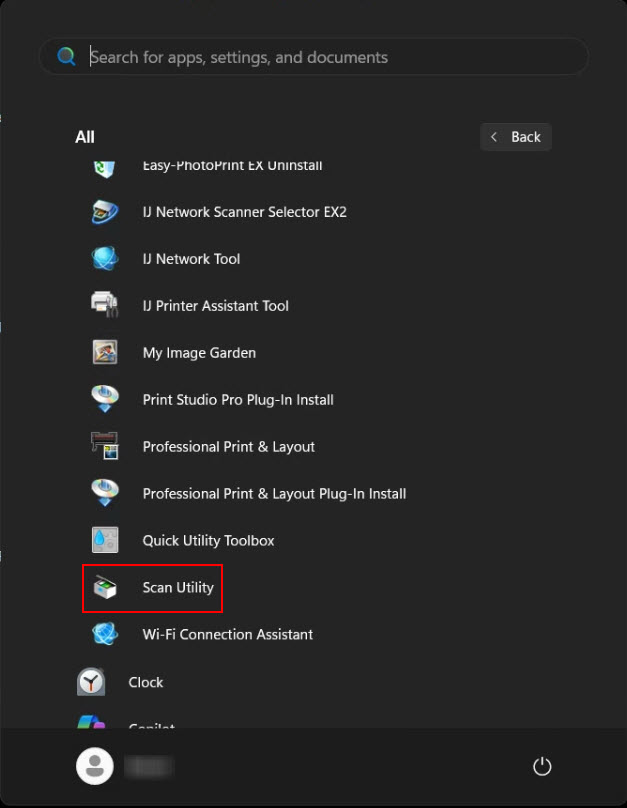Screen dimensions: 627x808
Task: Launch IJ Network Scanner Selector EX2
Action: coord(104,212)
